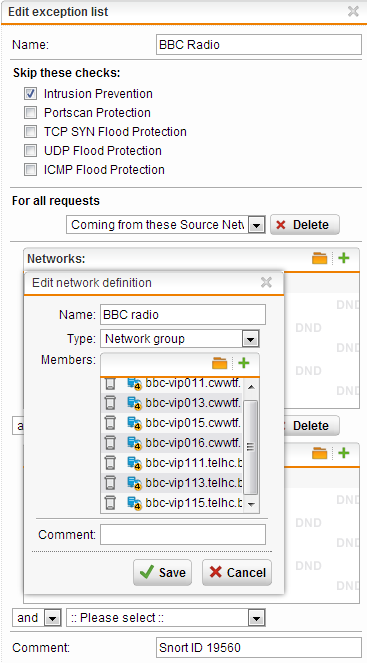Open the Type Network group dropdown
367x663 pixels.
pyautogui.click(x=180, y=339)
